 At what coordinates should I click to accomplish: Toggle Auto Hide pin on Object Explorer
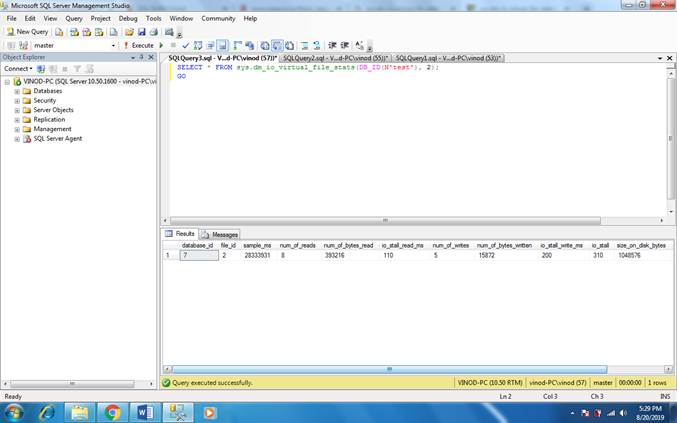(x=142, y=57)
